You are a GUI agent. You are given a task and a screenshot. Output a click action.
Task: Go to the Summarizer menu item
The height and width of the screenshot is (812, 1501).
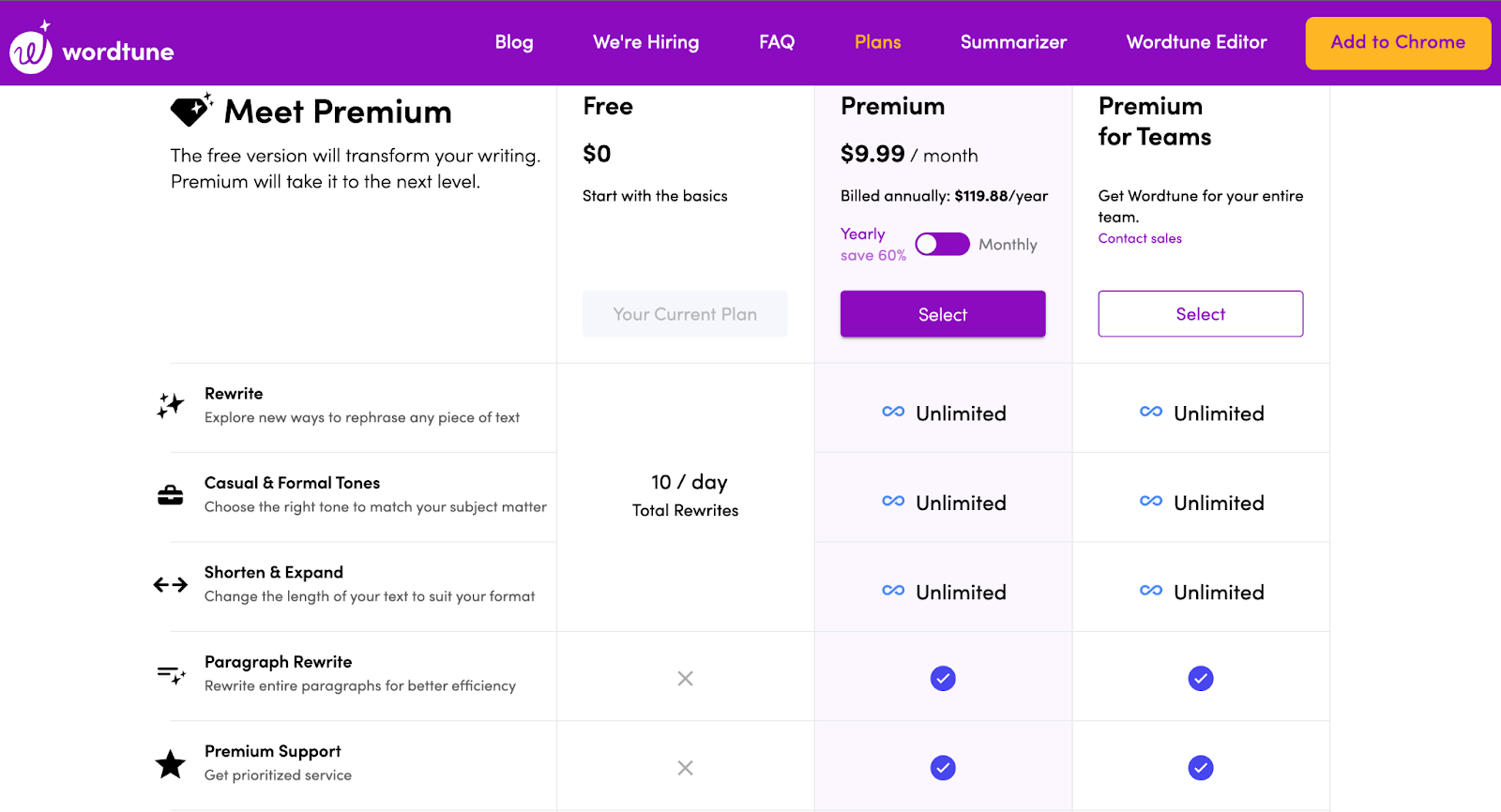coord(1013,42)
